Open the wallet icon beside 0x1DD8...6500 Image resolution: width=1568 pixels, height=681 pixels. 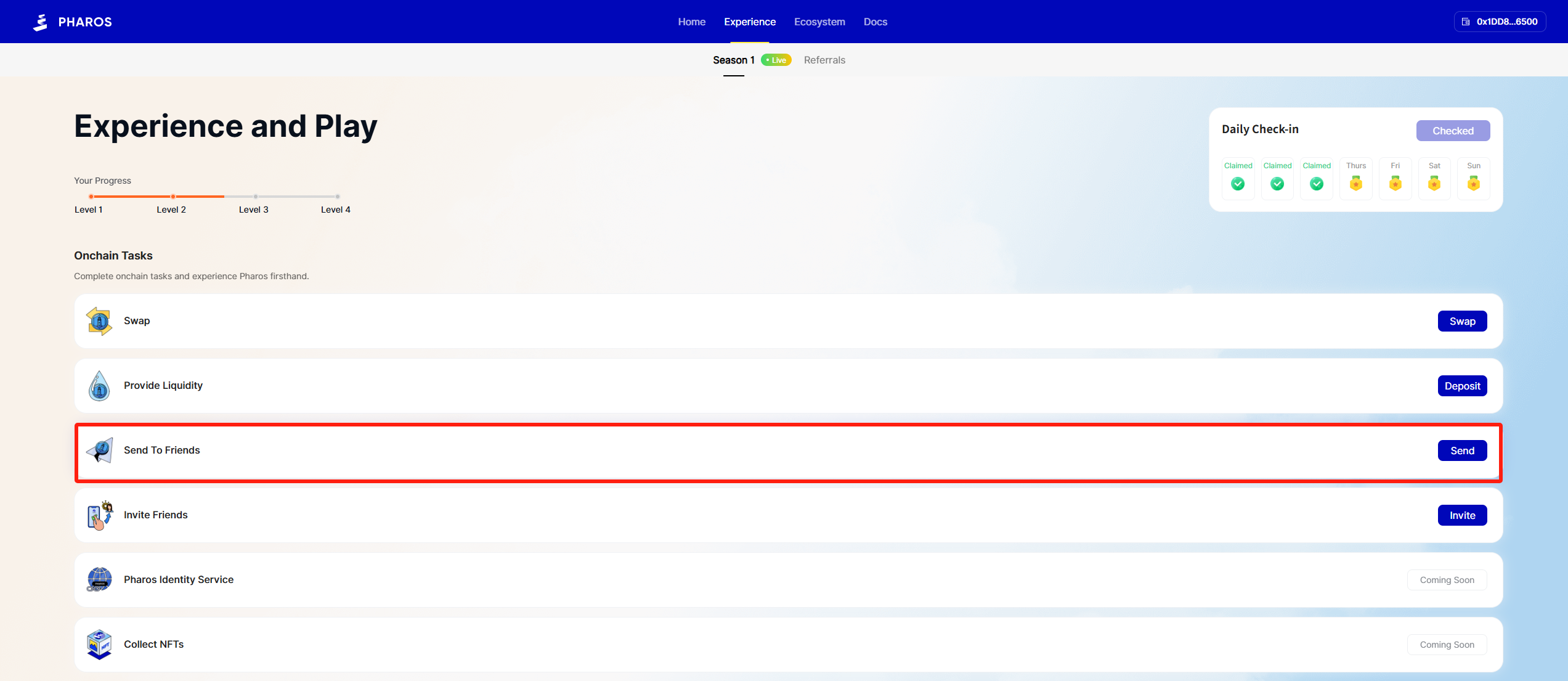click(x=1466, y=22)
